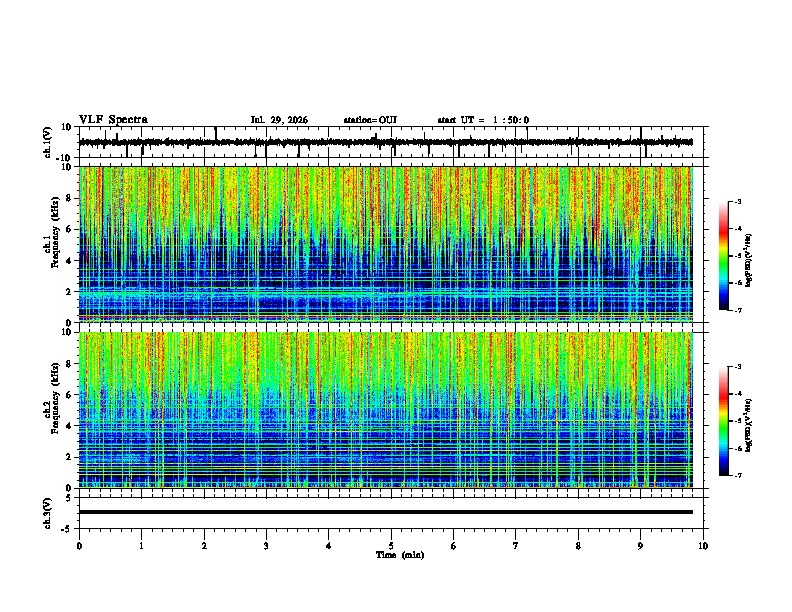The image size is (792, 612).
Task: Click the ch.1(V) waveform panel
Action: (x=391, y=142)
